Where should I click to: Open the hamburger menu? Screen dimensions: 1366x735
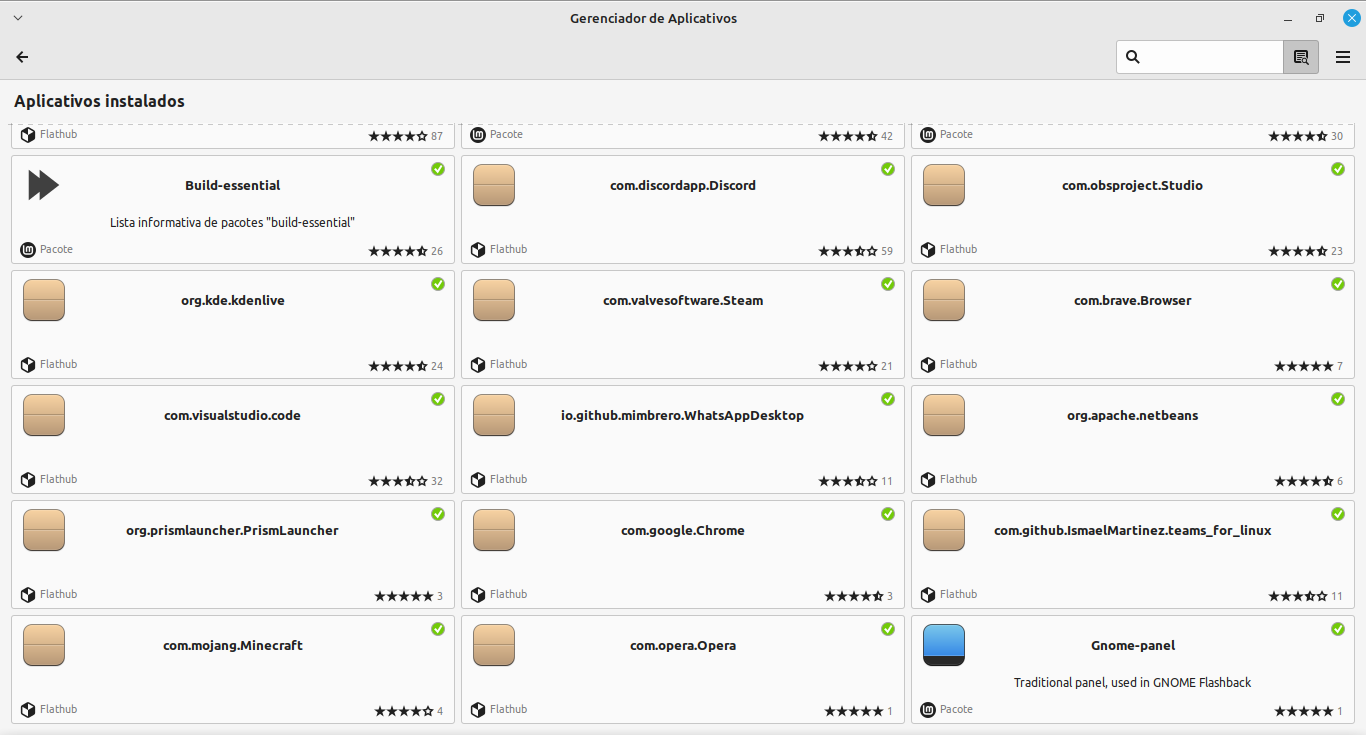pyautogui.click(x=1343, y=57)
